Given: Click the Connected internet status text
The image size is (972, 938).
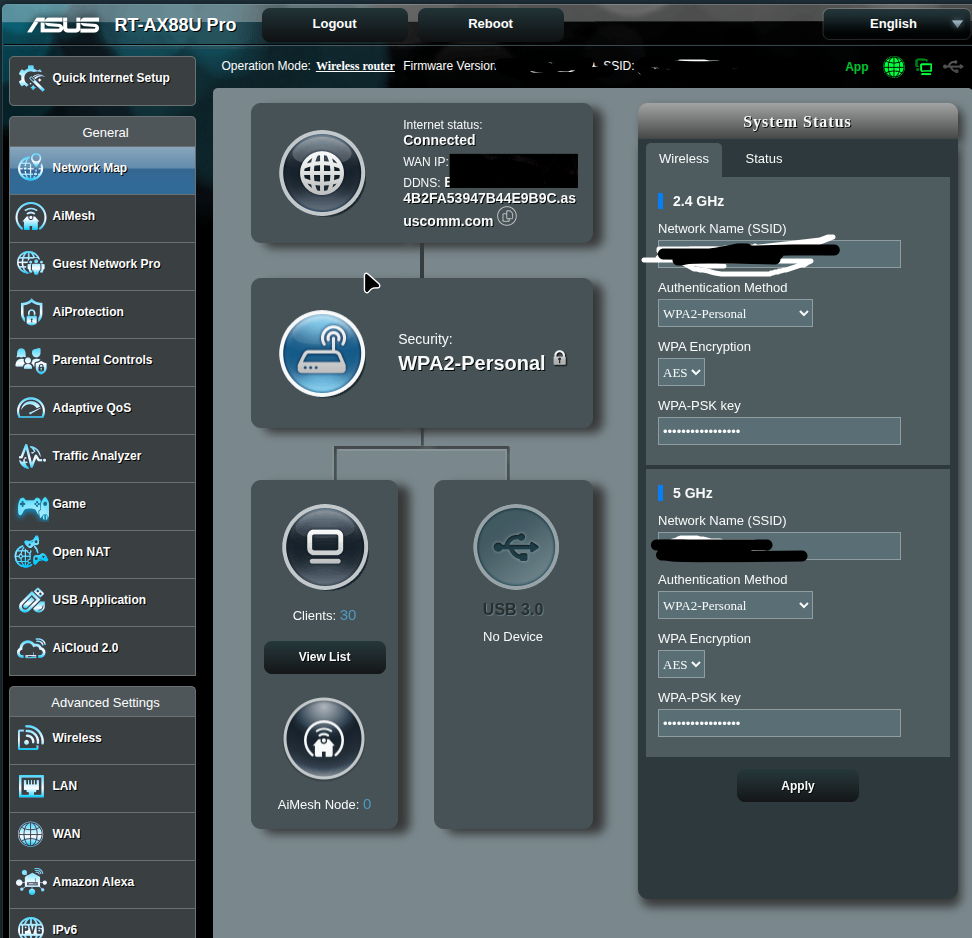Looking at the screenshot, I should [x=439, y=141].
